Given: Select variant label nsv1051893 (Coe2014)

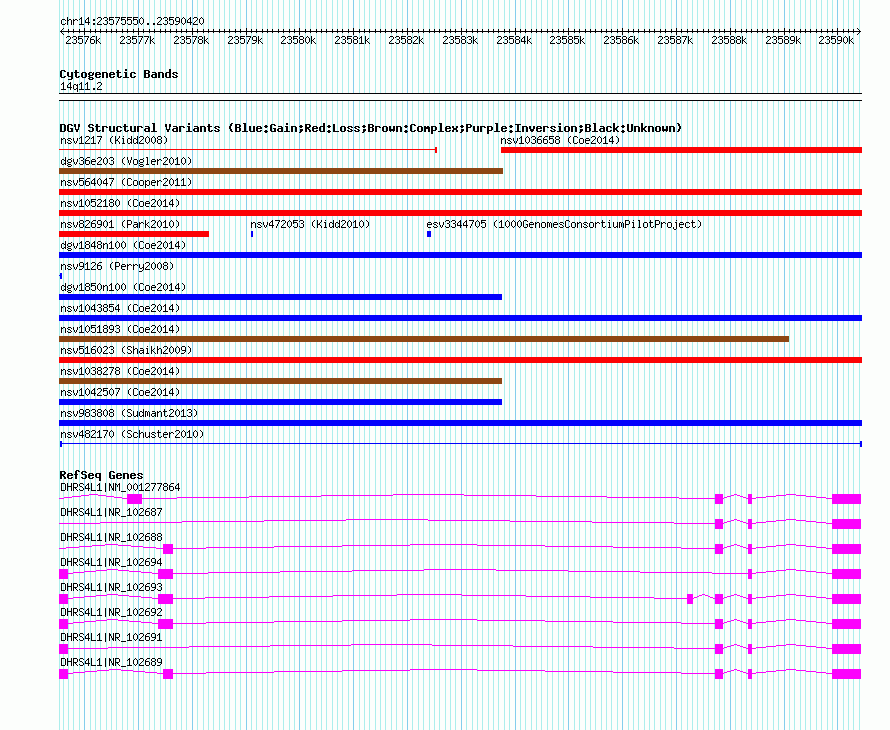Looking at the screenshot, I should [x=120, y=329].
